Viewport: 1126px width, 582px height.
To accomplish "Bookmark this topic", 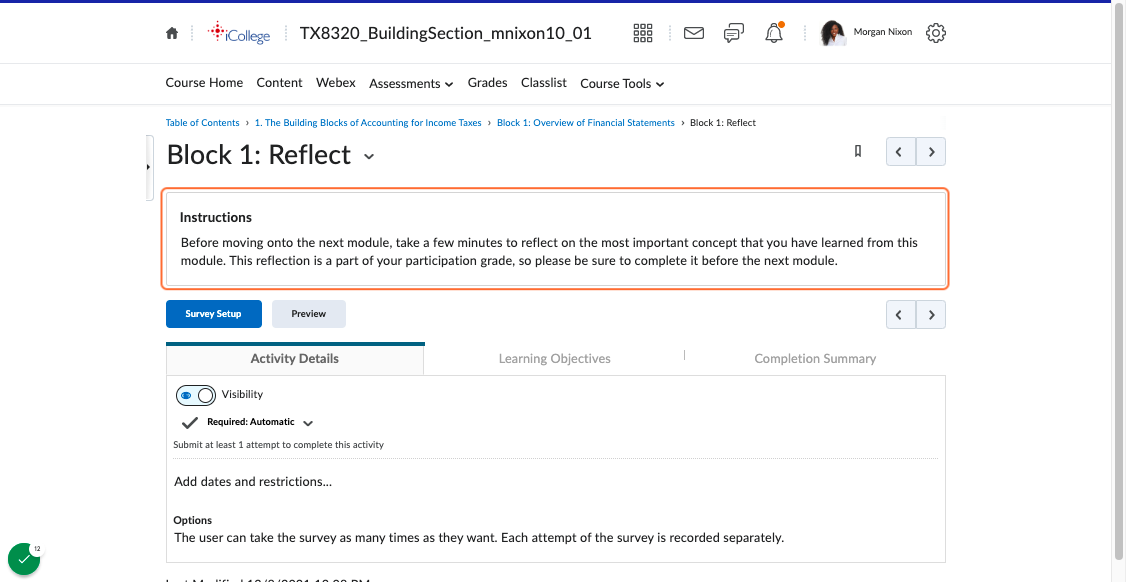I will tap(857, 151).
